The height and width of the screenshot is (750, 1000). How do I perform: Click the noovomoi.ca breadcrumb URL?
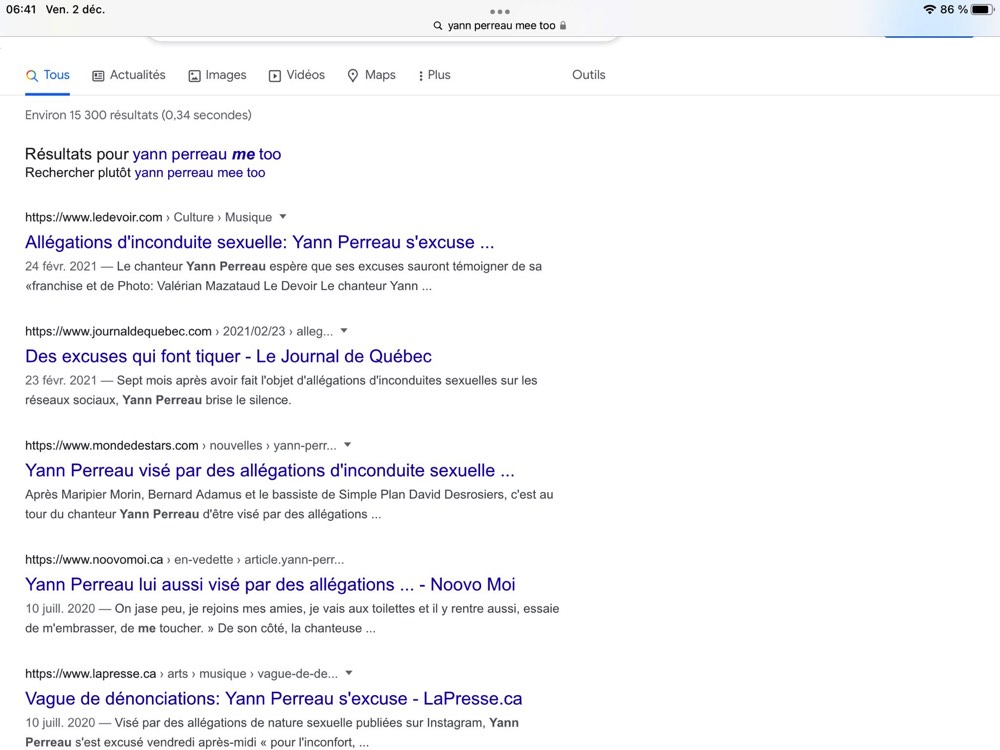(185, 560)
